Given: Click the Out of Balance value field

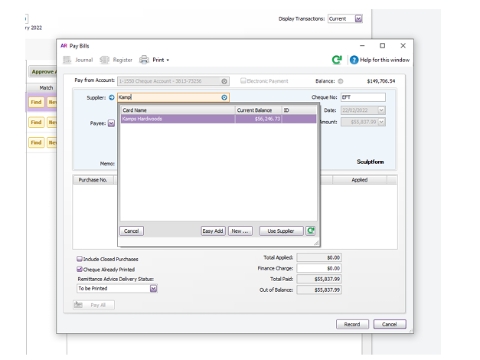Looking at the screenshot, I should 319,290.
